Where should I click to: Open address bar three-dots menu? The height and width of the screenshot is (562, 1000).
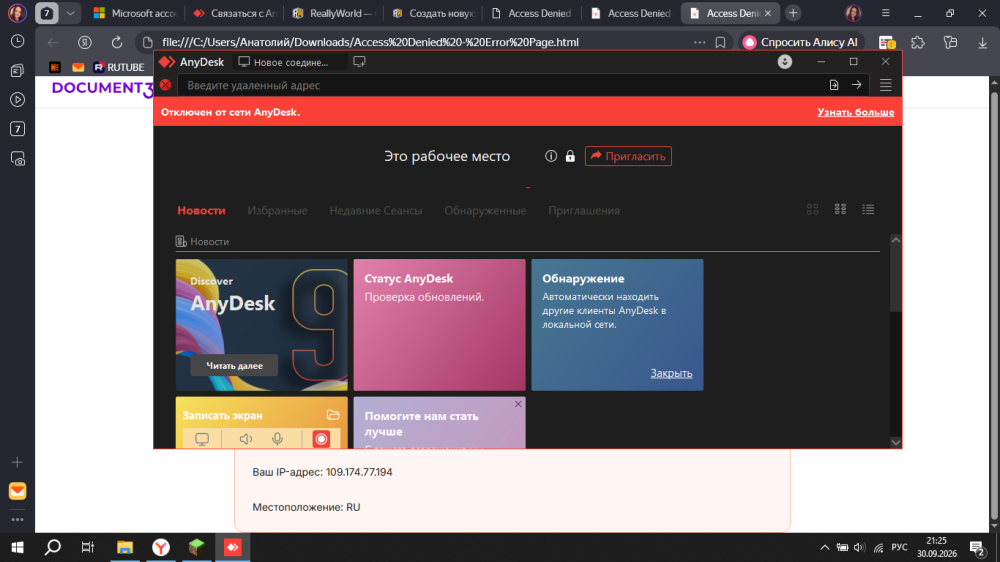[700, 42]
